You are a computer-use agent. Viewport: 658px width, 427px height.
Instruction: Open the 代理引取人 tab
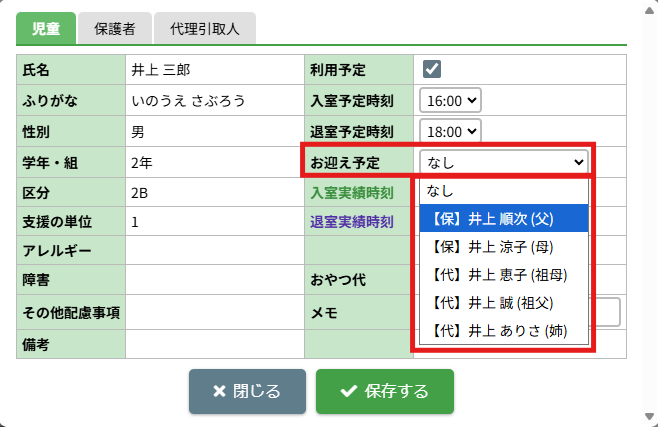[x=205, y=29]
